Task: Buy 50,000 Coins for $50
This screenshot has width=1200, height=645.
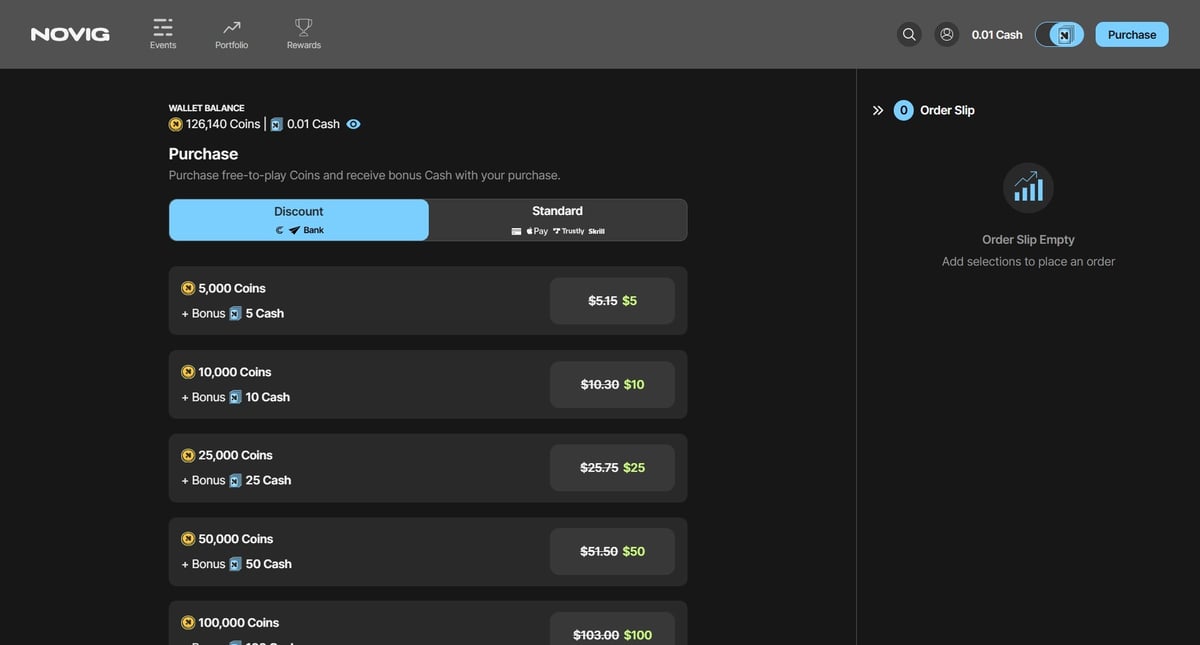Action: [x=612, y=552]
